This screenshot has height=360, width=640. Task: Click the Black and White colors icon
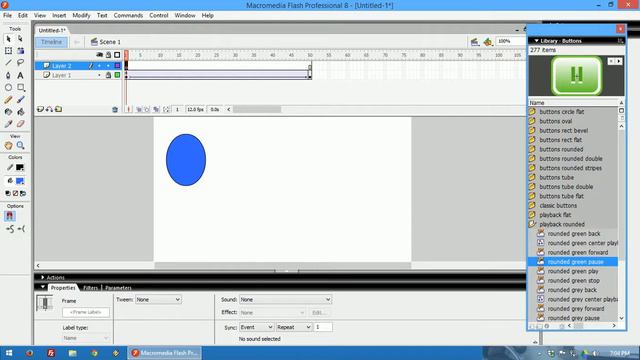tap(8, 193)
